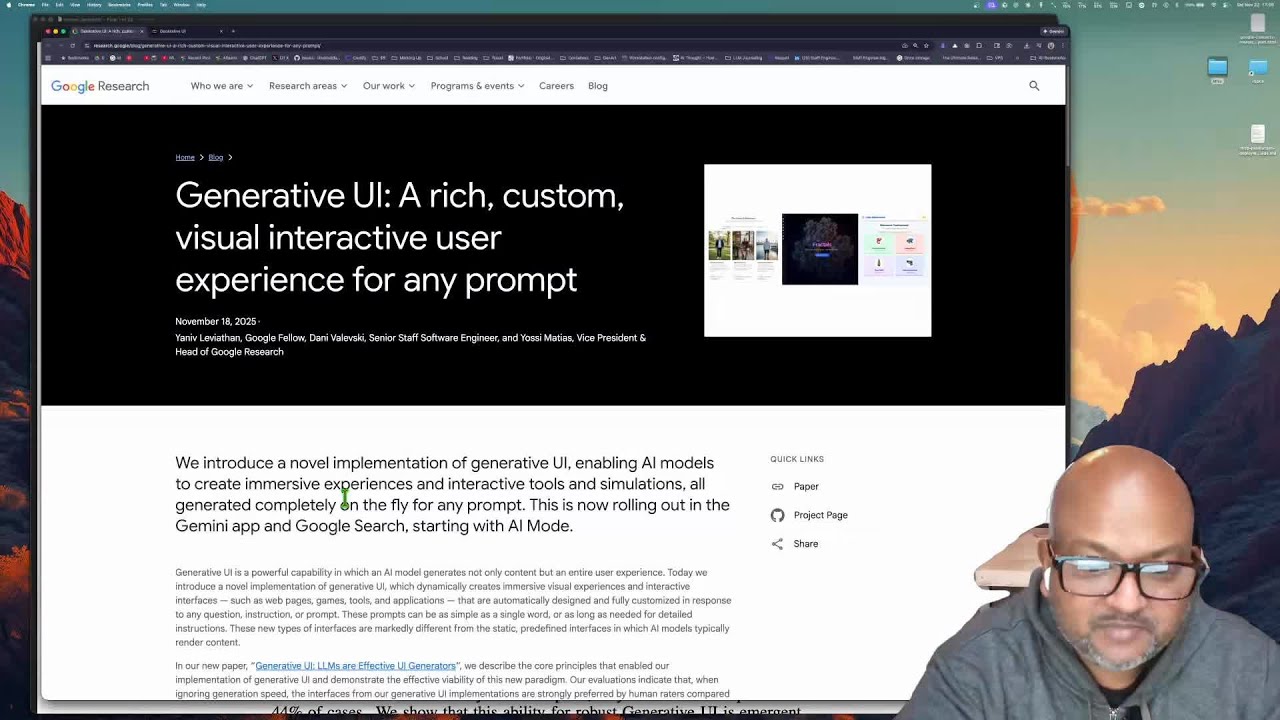Image resolution: width=1280 pixels, height=720 pixels.
Task: Open the Paper quick link
Action: 806,486
